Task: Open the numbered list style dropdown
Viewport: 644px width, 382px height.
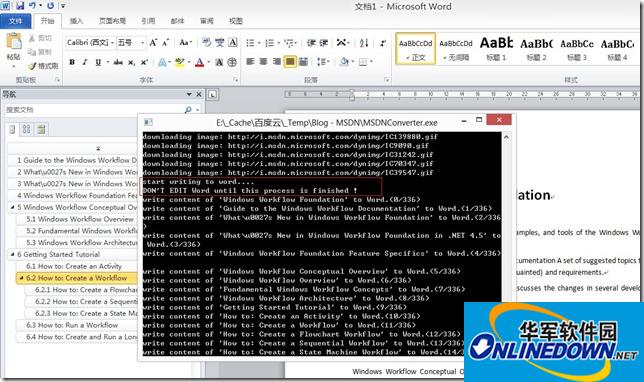Action: pyautogui.click(x=278, y=43)
